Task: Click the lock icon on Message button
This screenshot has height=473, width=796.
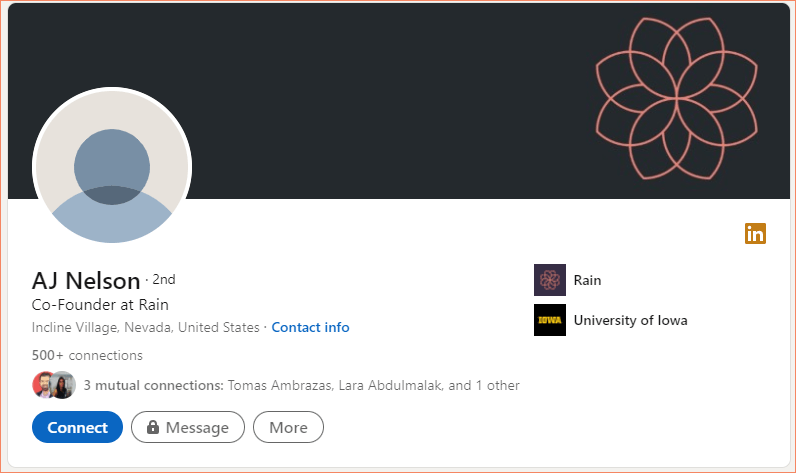Action: pyautogui.click(x=153, y=427)
